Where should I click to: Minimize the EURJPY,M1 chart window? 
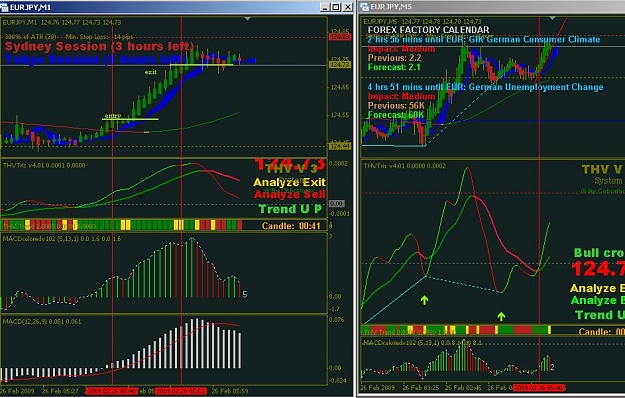(325, 7)
